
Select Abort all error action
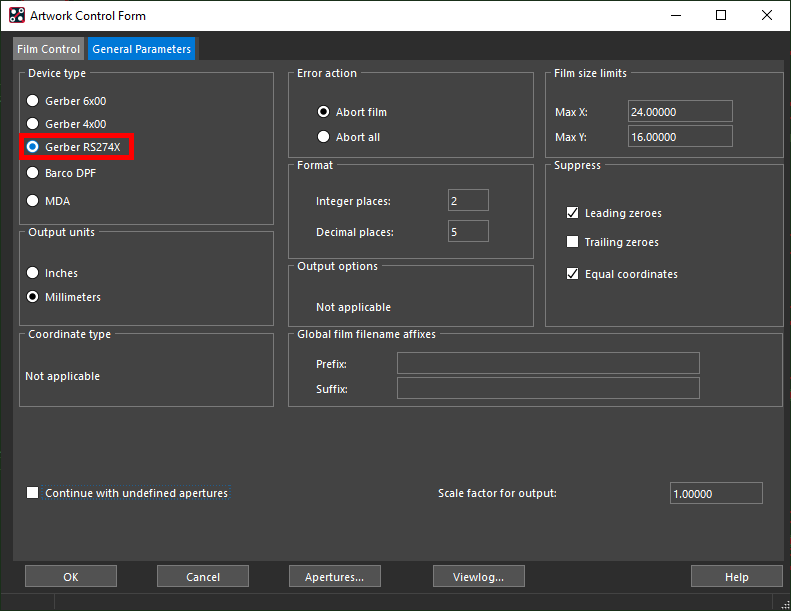323,137
